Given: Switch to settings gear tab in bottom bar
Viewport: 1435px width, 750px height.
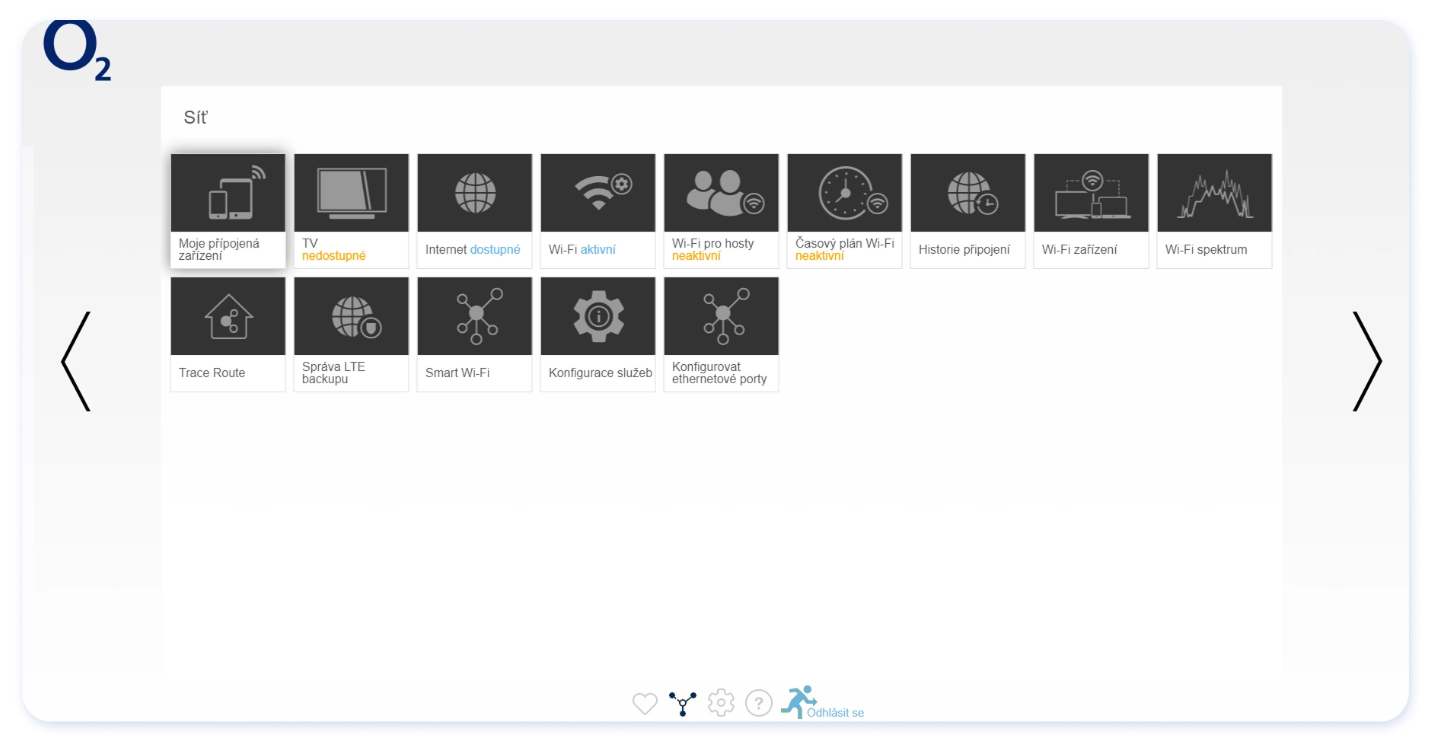Looking at the screenshot, I should (x=721, y=703).
